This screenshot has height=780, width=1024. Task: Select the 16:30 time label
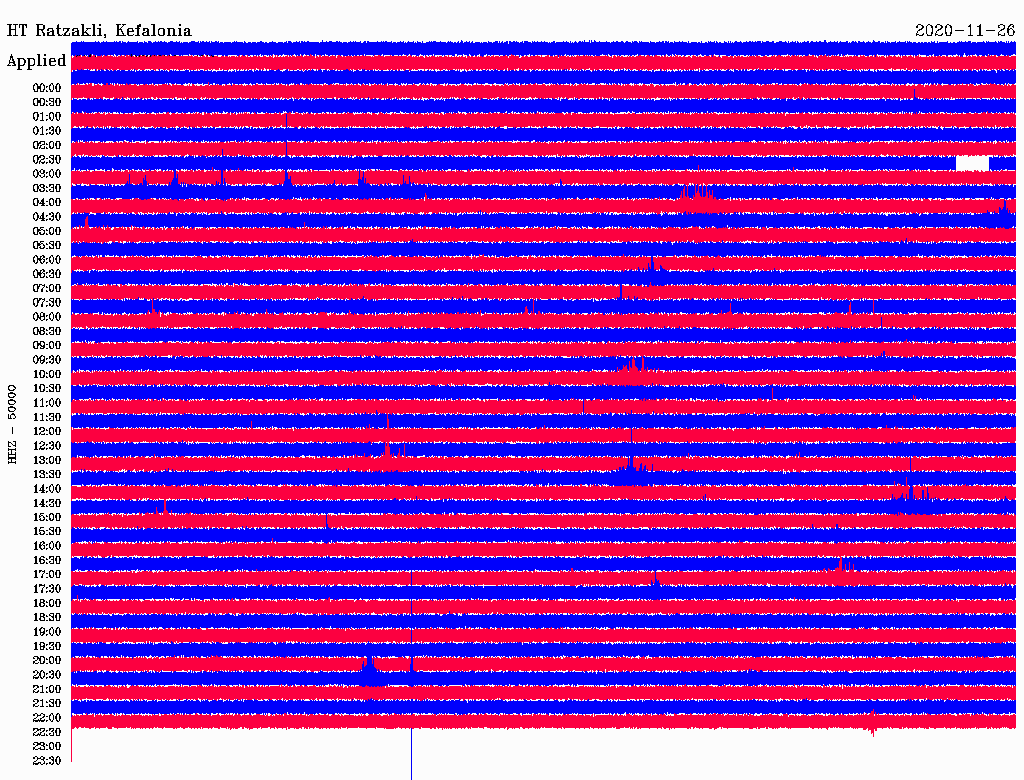pos(47,560)
